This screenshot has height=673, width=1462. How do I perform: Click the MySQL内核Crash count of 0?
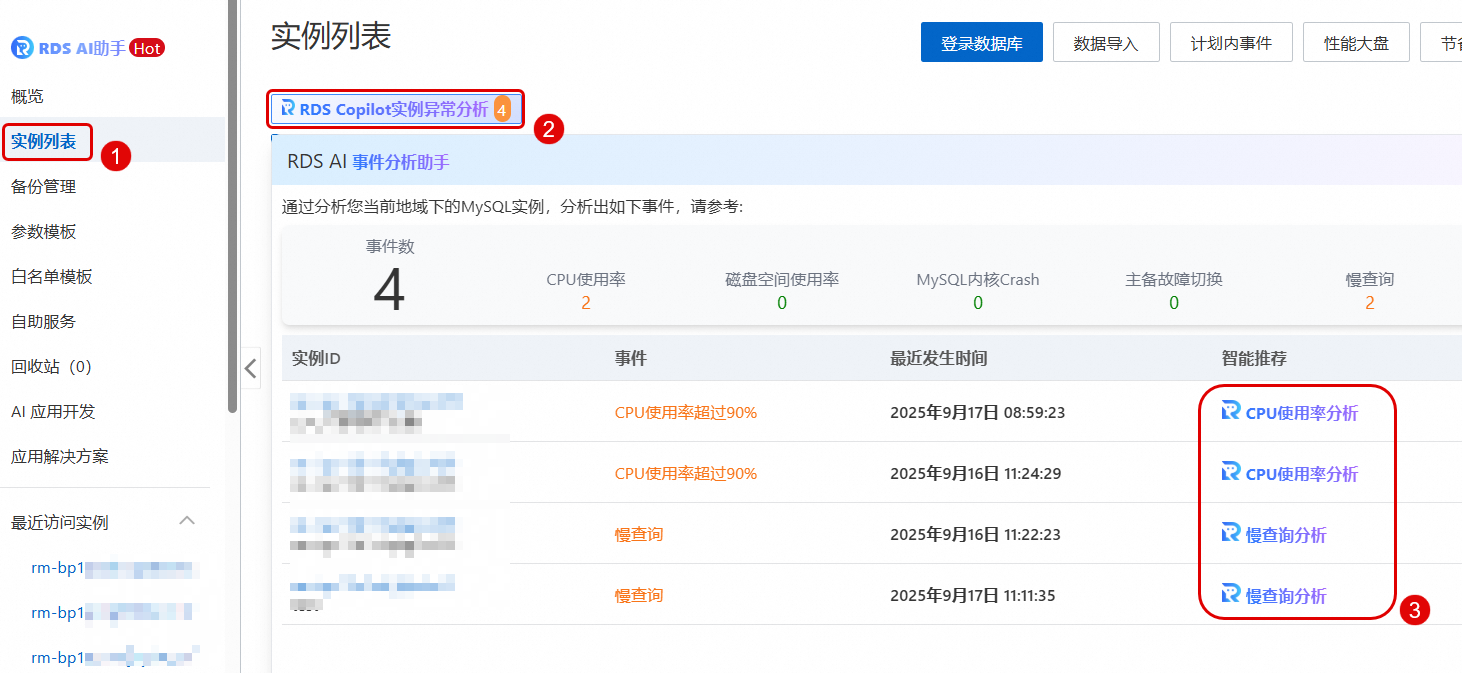pos(978,302)
